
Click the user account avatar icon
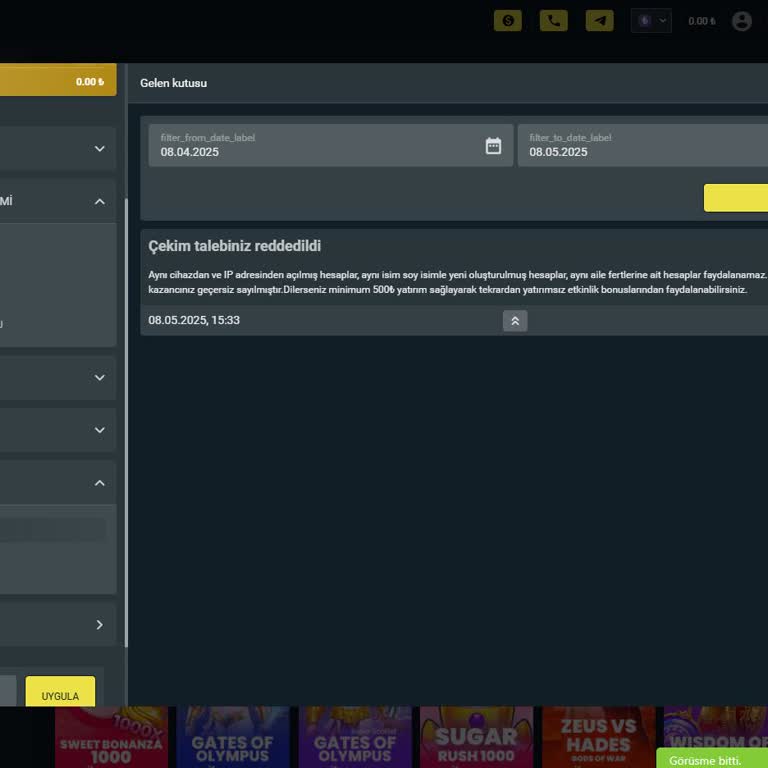pyautogui.click(x=742, y=21)
